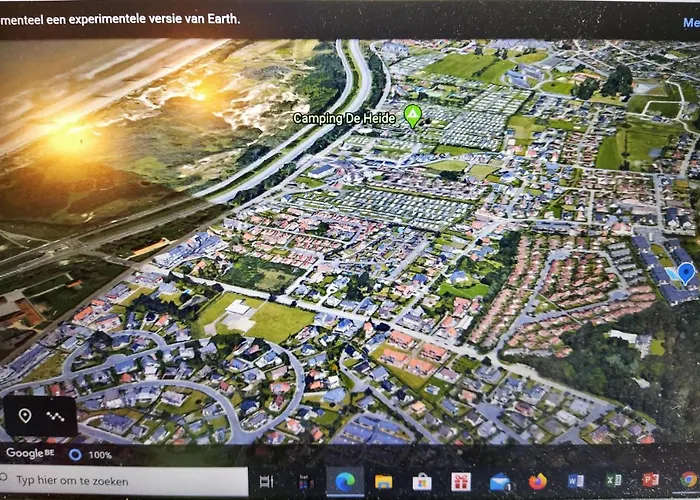Image resolution: width=700 pixels, height=500 pixels.
Task: Click the blue location pin on map
Action: point(686,274)
